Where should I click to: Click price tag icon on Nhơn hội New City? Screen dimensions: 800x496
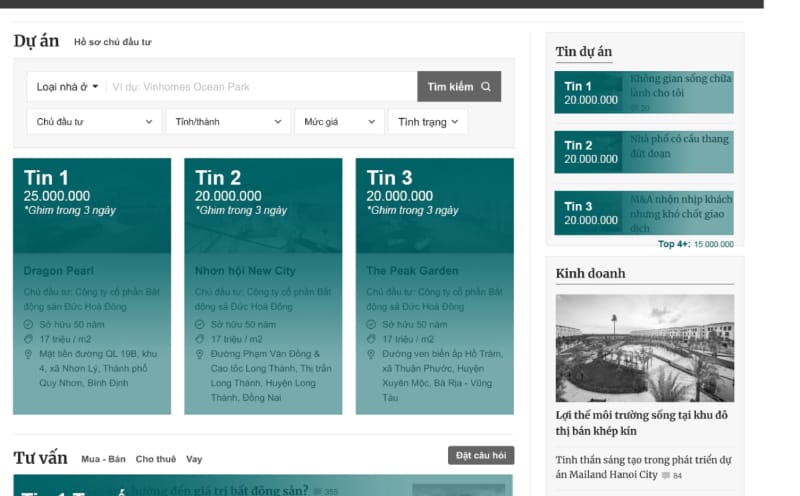(200, 339)
